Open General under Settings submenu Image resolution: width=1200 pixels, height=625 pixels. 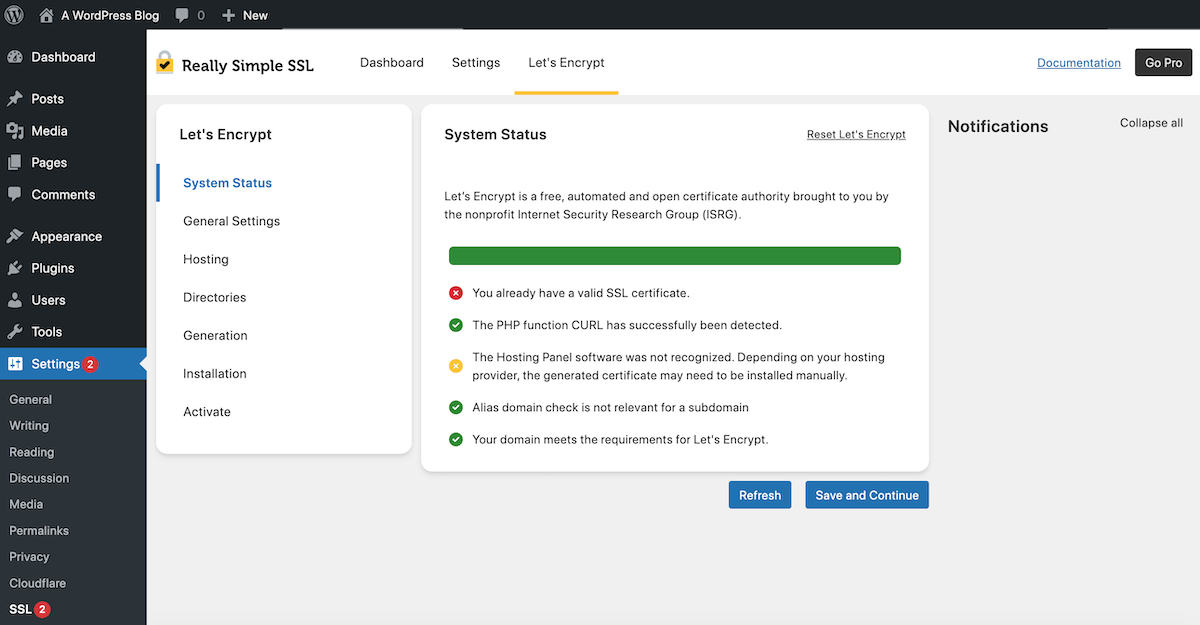31,399
